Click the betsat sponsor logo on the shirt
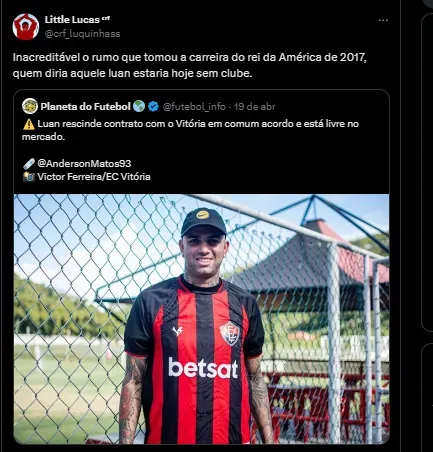 click(203, 368)
